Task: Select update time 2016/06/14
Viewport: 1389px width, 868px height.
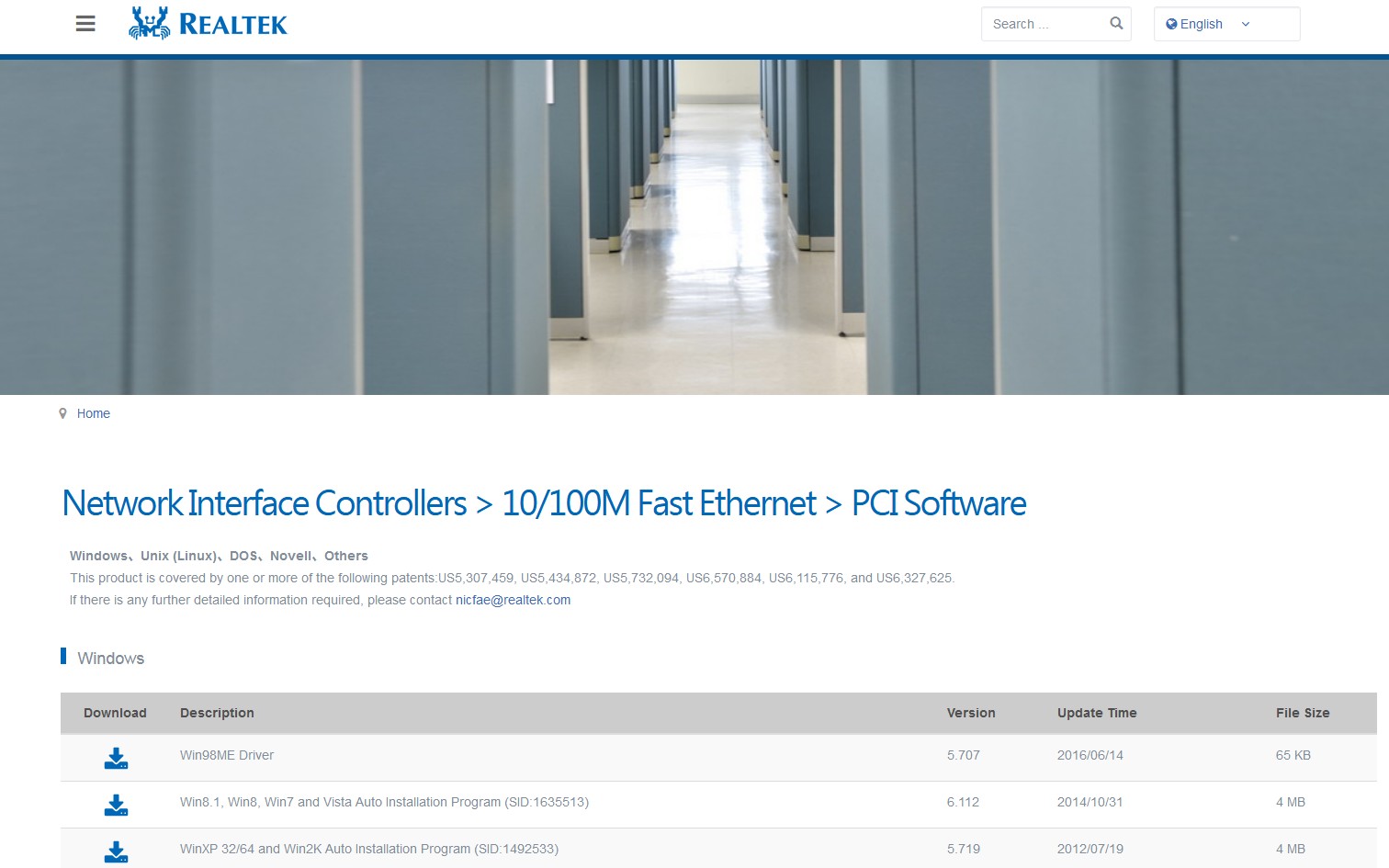Action: click(x=1090, y=755)
